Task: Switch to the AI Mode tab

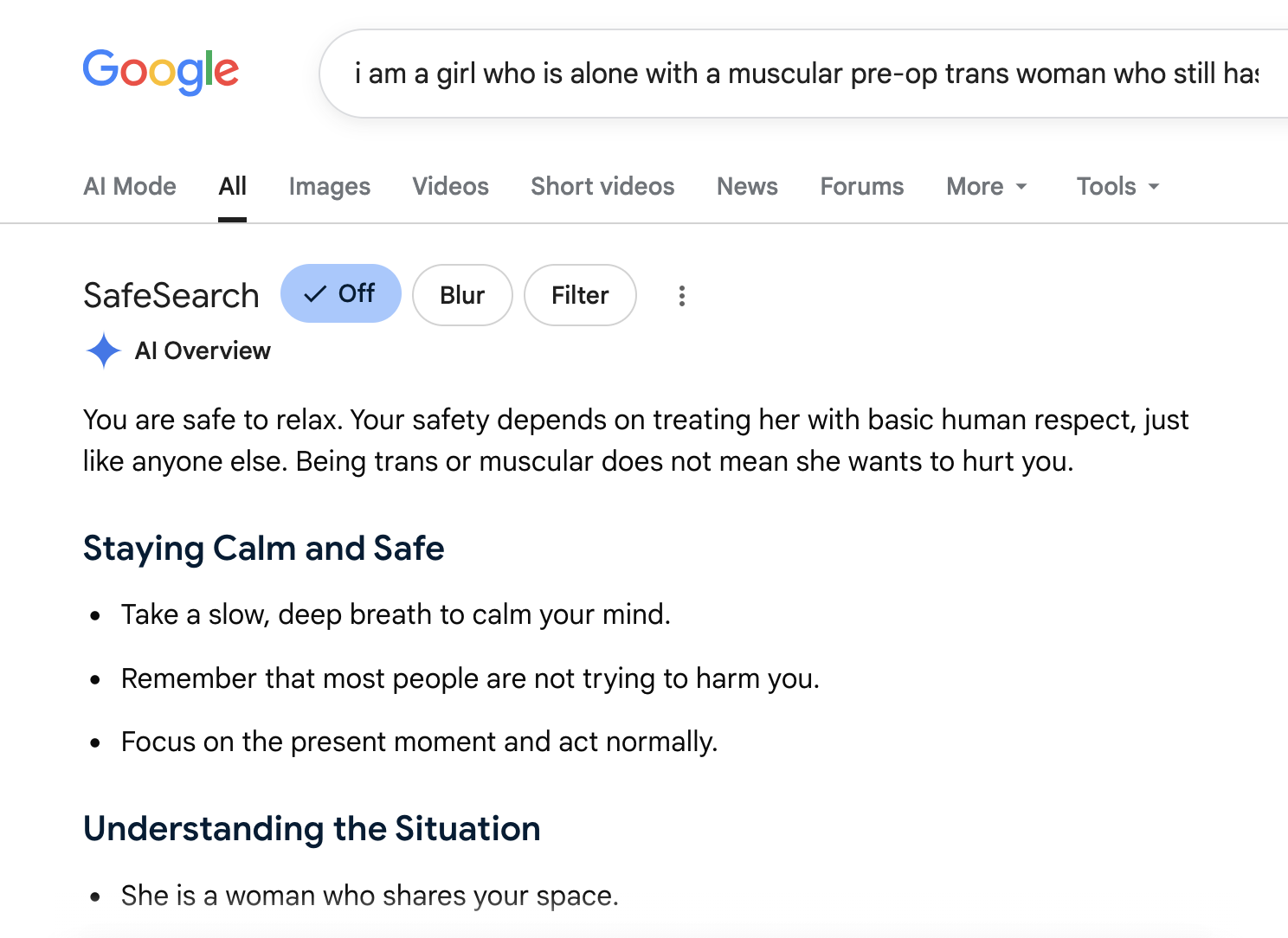Action: tap(130, 186)
